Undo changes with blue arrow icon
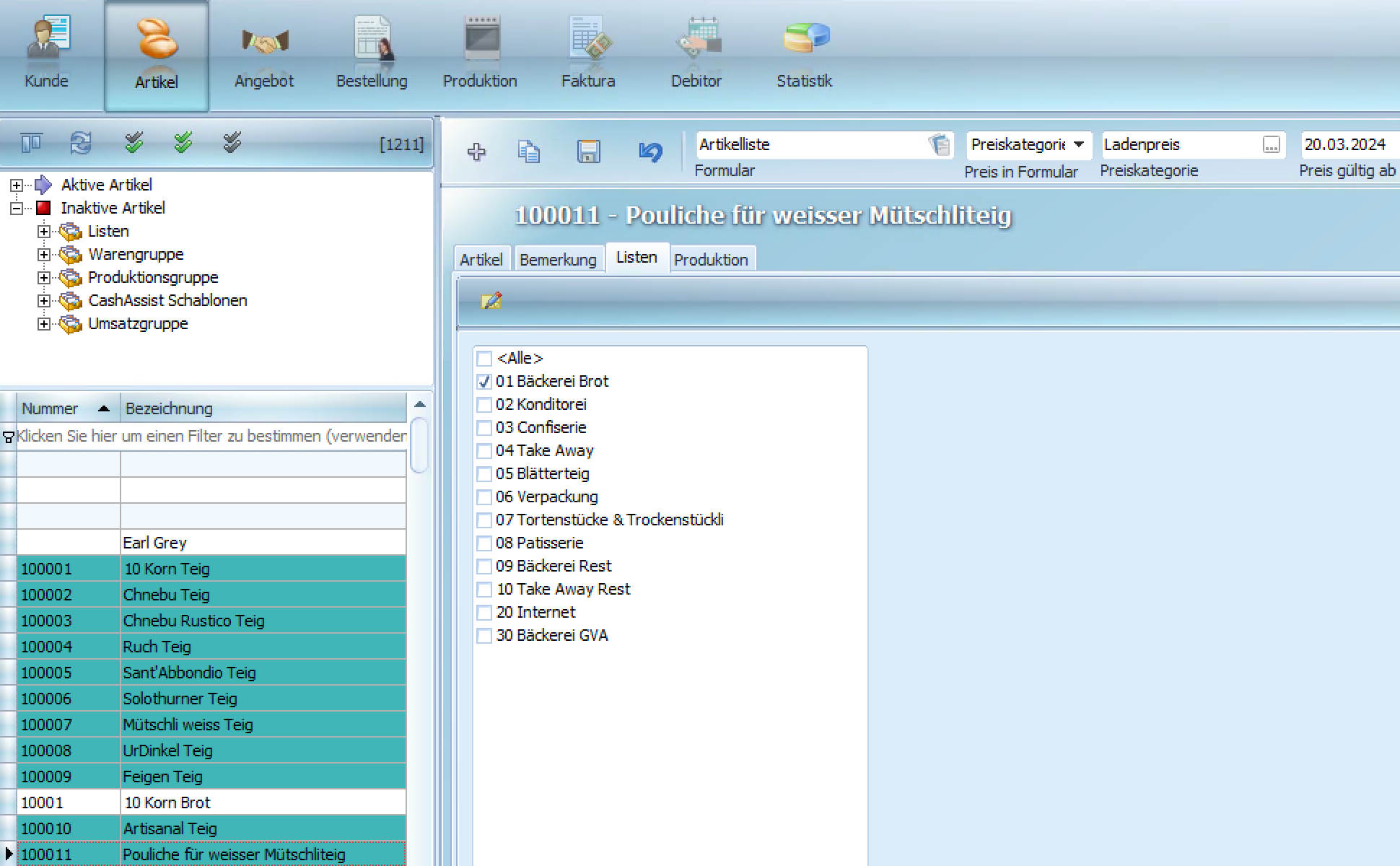The height and width of the screenshot is (866, 1400). pyautogui.click(x=650, y=152)
